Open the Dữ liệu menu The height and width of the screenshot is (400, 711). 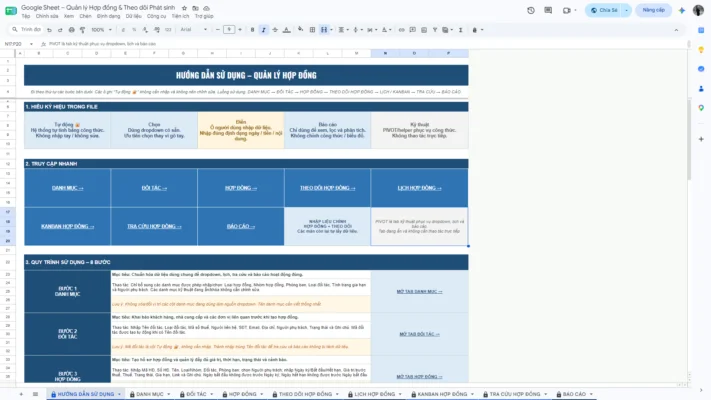(134, 16)
